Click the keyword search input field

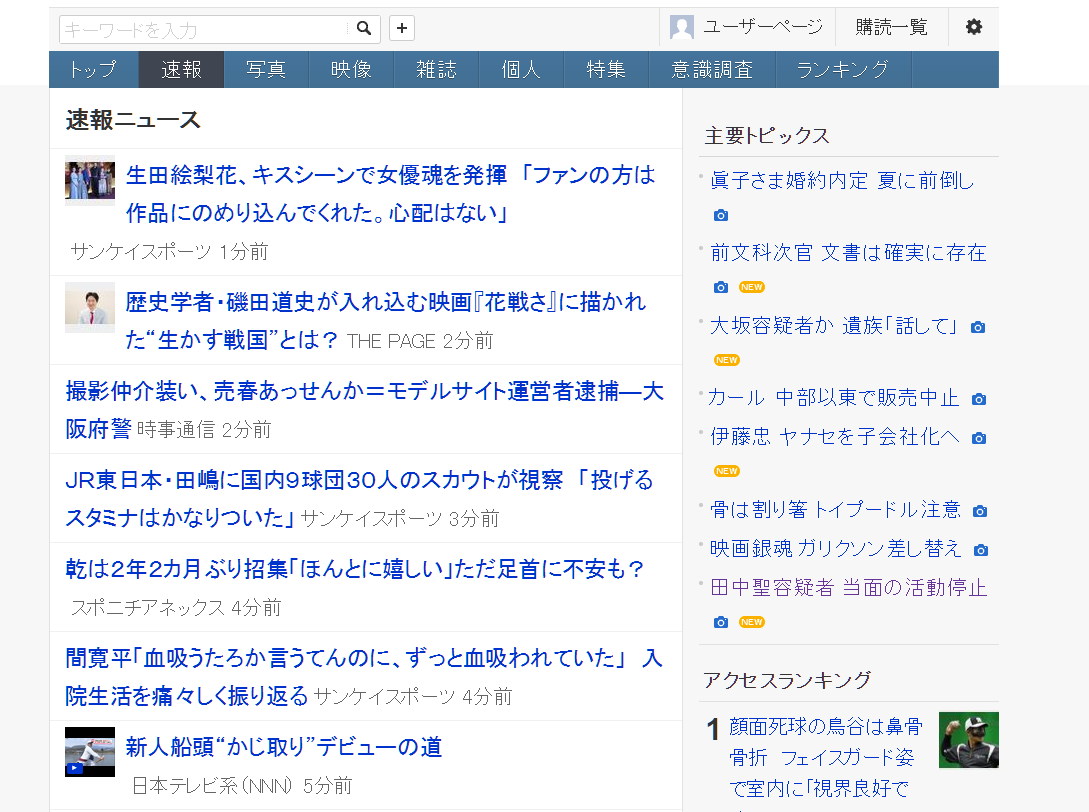point(205,30)
